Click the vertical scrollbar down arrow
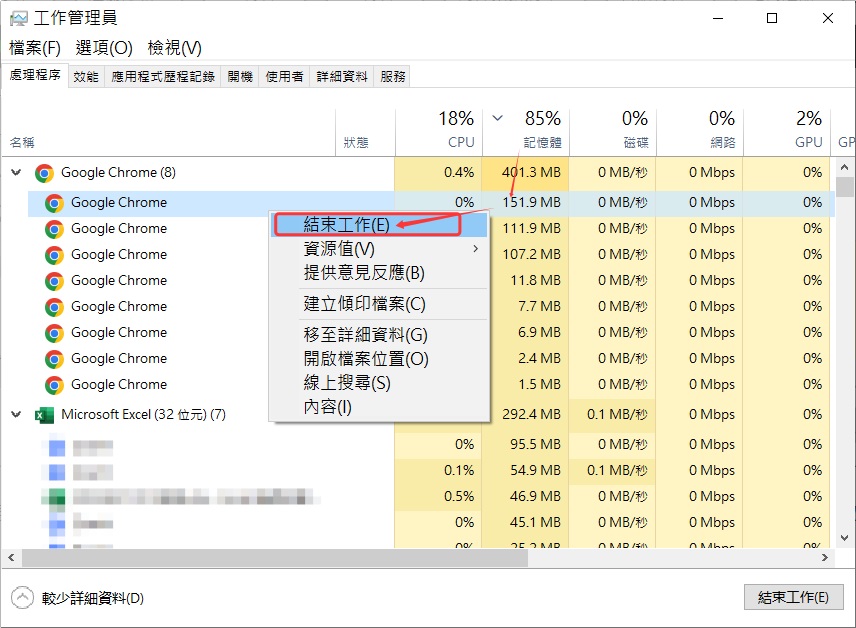Screen dimensions: 856x628 [845, 538]
